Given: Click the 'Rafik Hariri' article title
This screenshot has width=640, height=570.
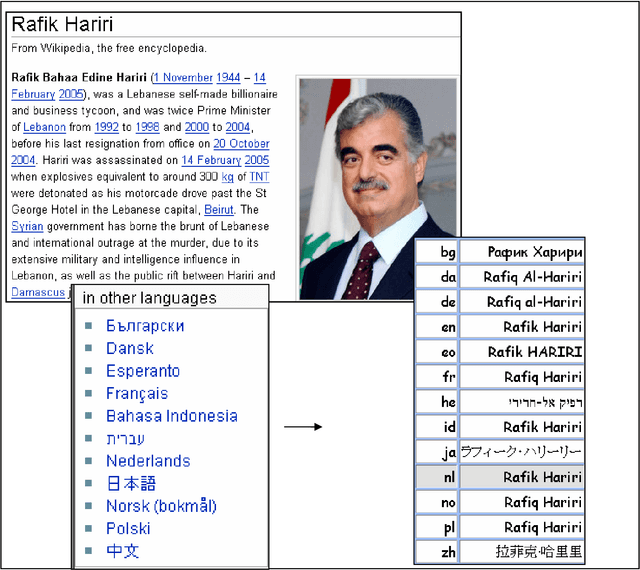Looking at the screenshot, I should coord(62,24).
